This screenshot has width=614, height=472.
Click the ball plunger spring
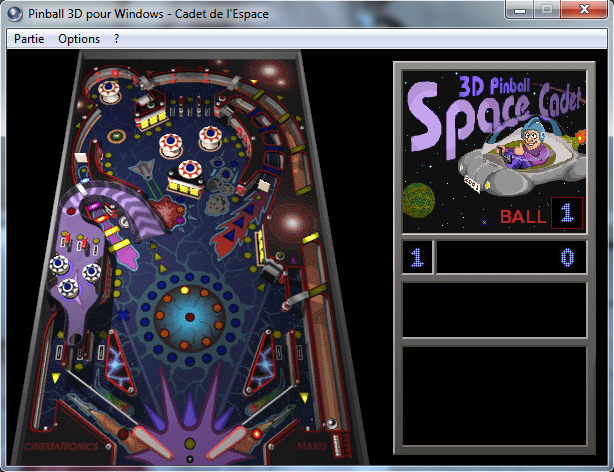click(337, 445)
